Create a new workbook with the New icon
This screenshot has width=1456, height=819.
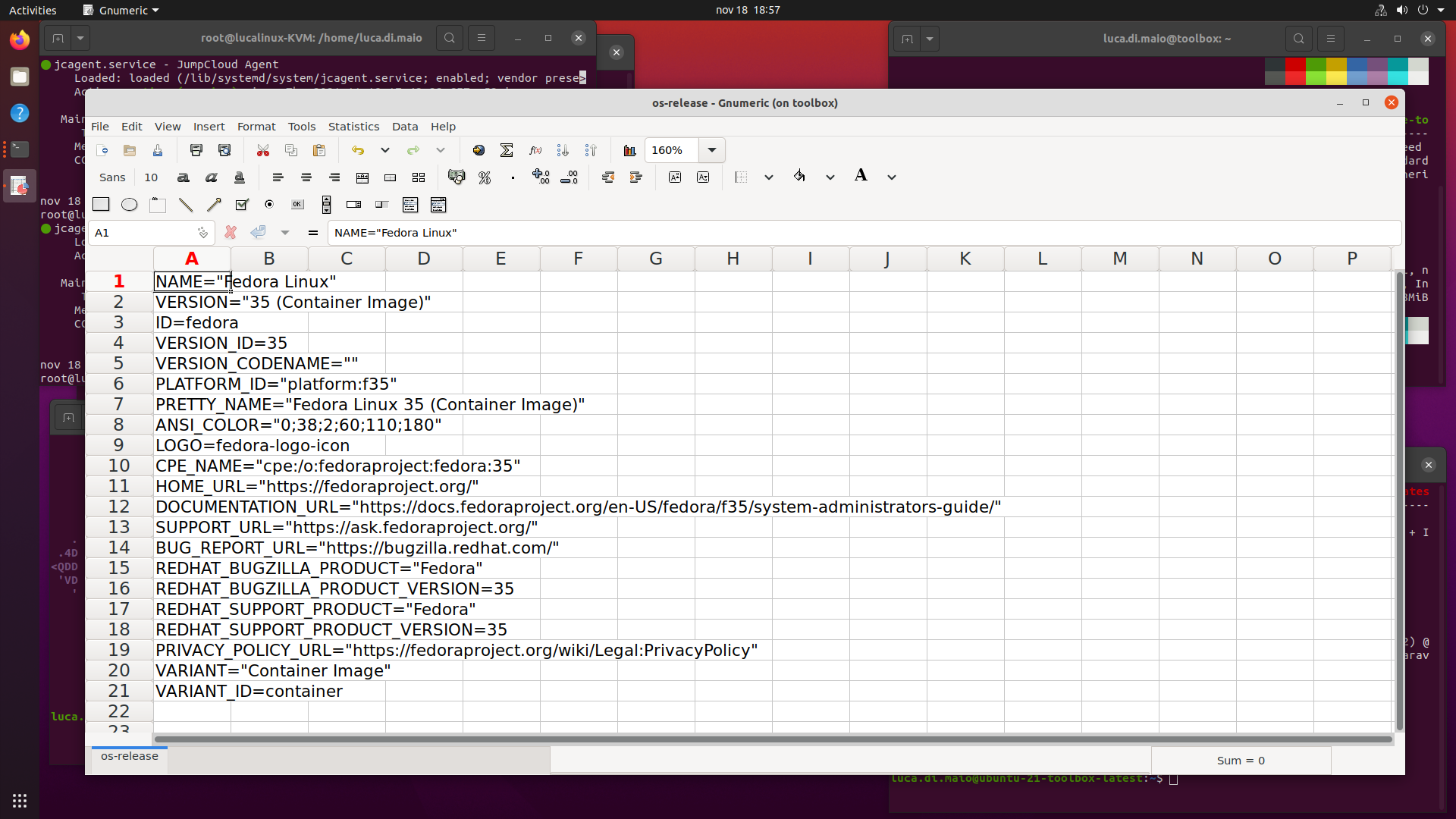[102, 150]
